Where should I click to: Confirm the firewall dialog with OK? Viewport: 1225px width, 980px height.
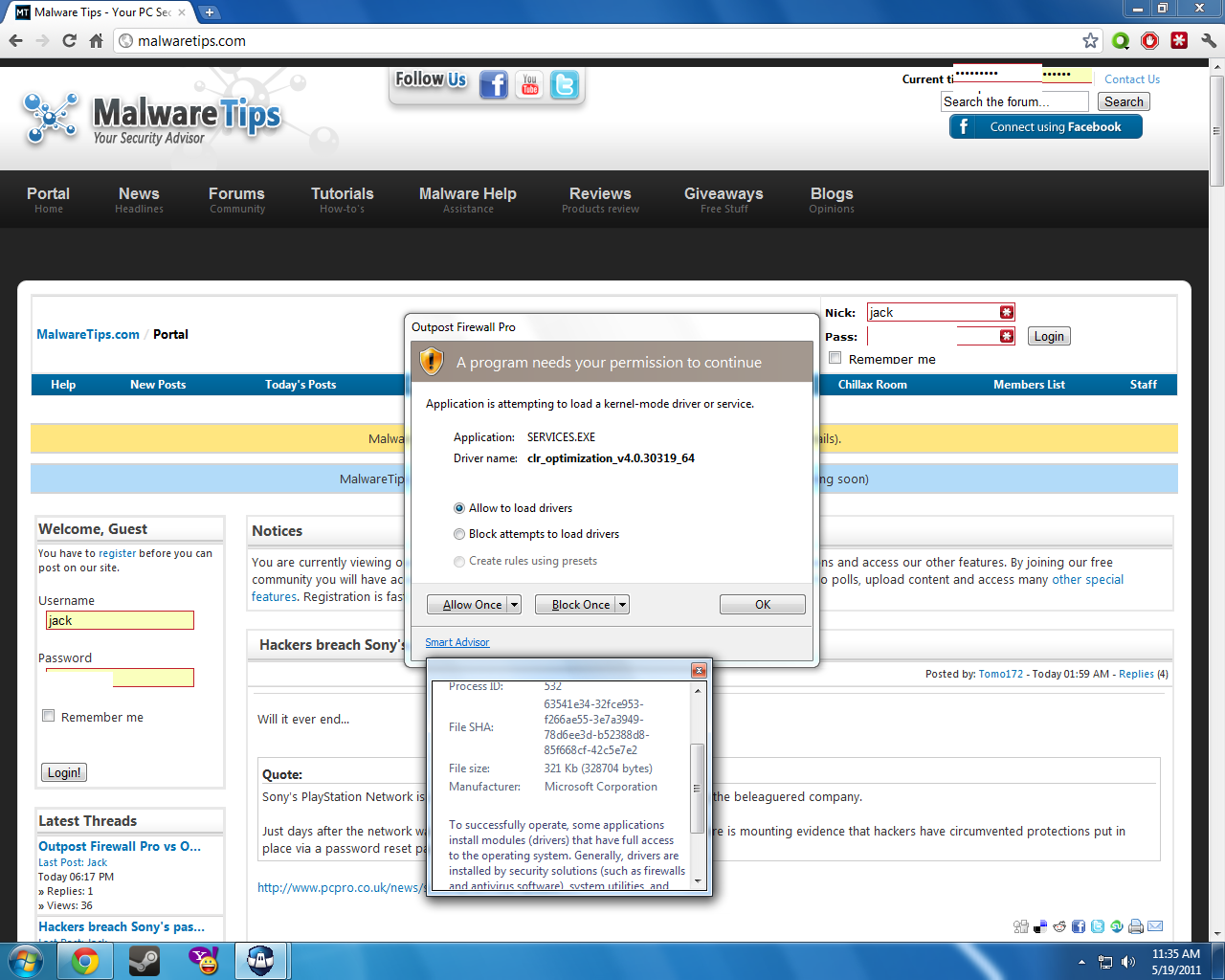[763, 605]
